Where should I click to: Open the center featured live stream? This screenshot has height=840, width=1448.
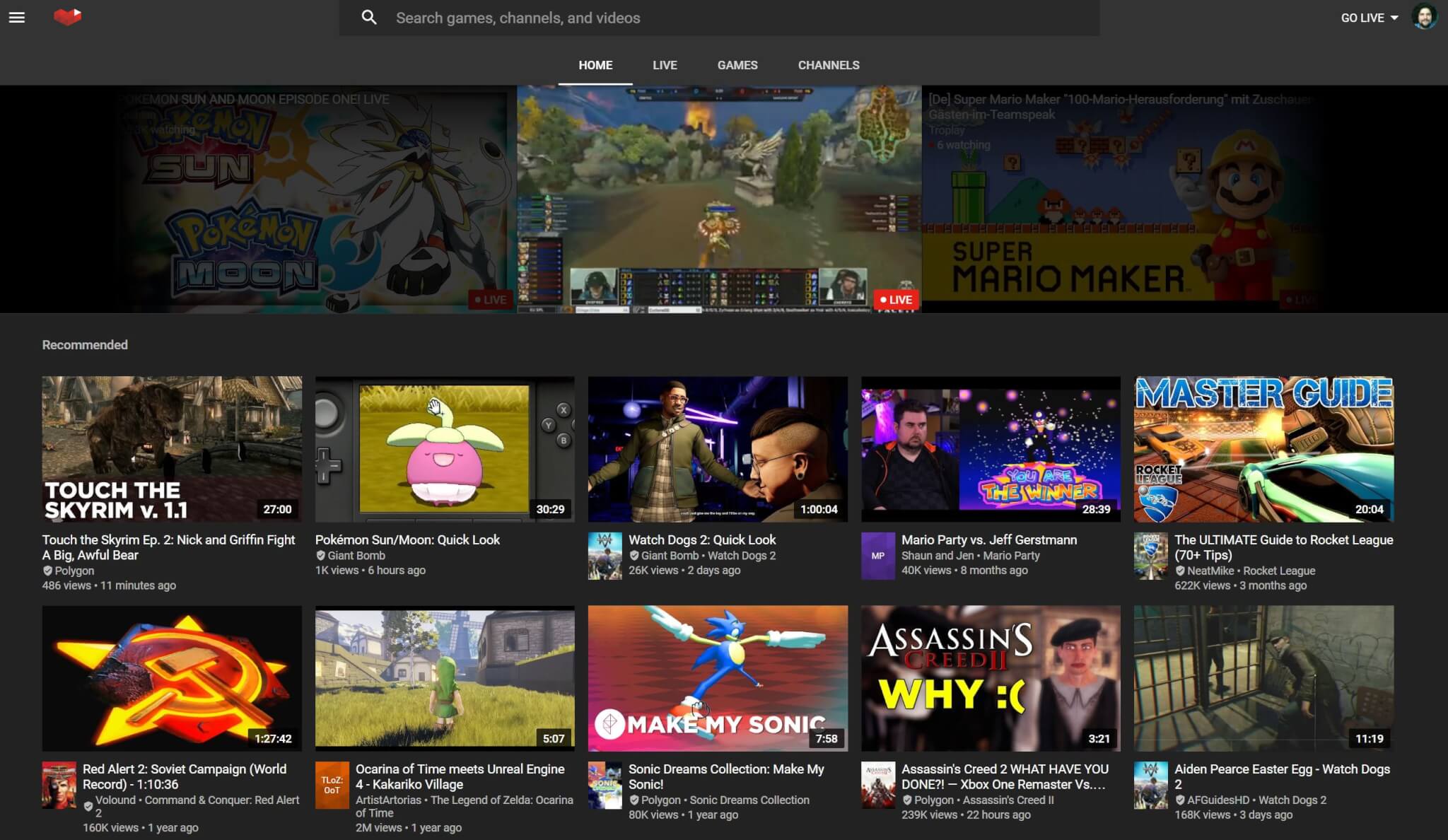pos(719,199)
